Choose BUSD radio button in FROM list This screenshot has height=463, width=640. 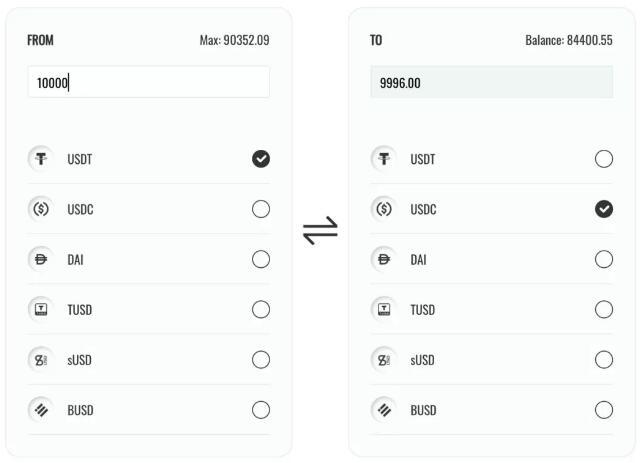261,409
